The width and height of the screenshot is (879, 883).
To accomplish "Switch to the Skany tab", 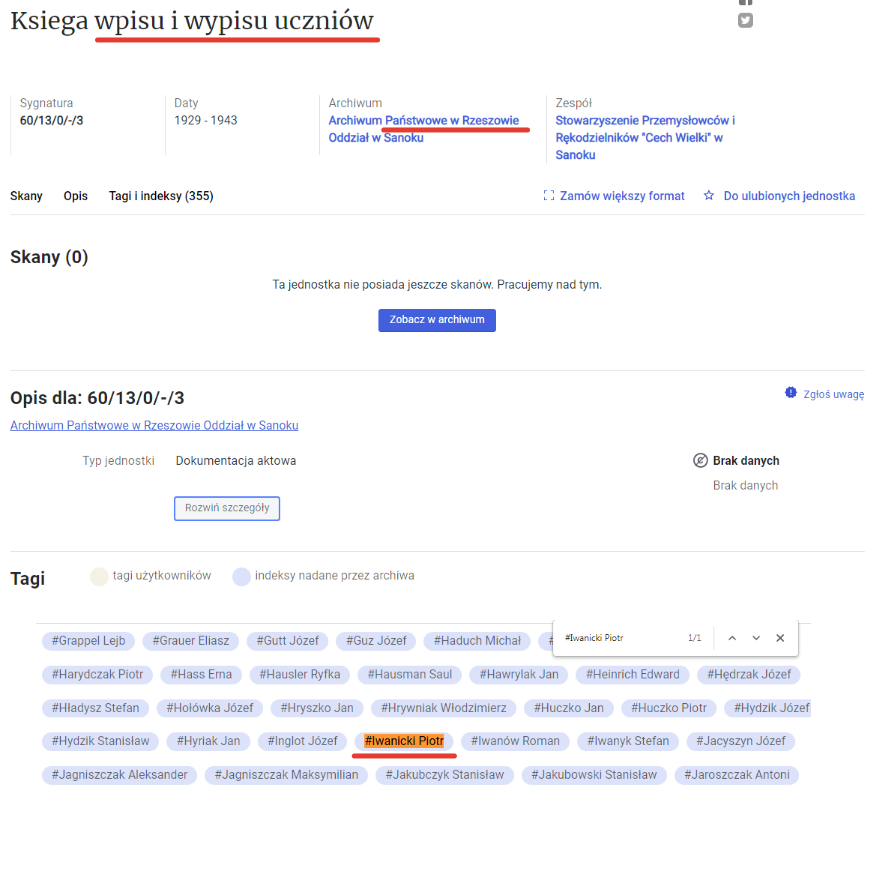I will pyautogui.click(x=26, y=196).
